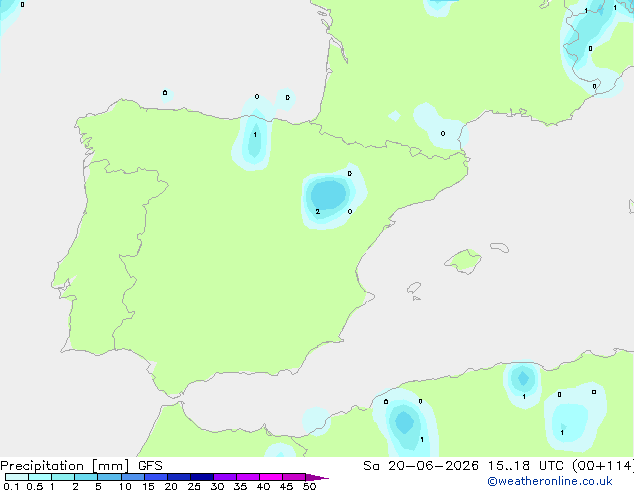Pick the 10–15 mm blue legend swatch

[133, 477]
